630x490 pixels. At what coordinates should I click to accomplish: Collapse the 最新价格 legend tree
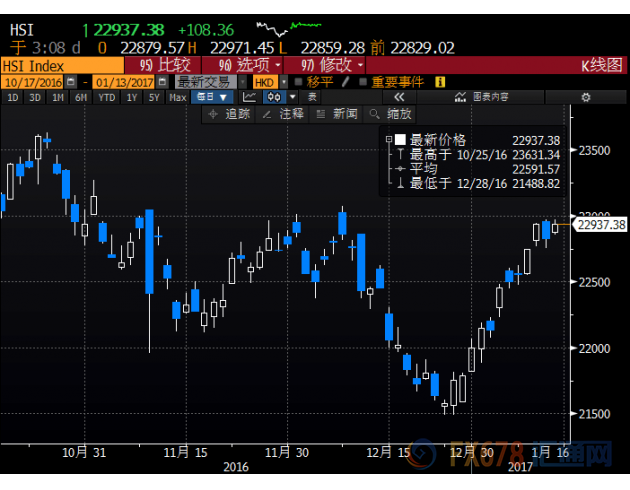click(x=388, y=141)
